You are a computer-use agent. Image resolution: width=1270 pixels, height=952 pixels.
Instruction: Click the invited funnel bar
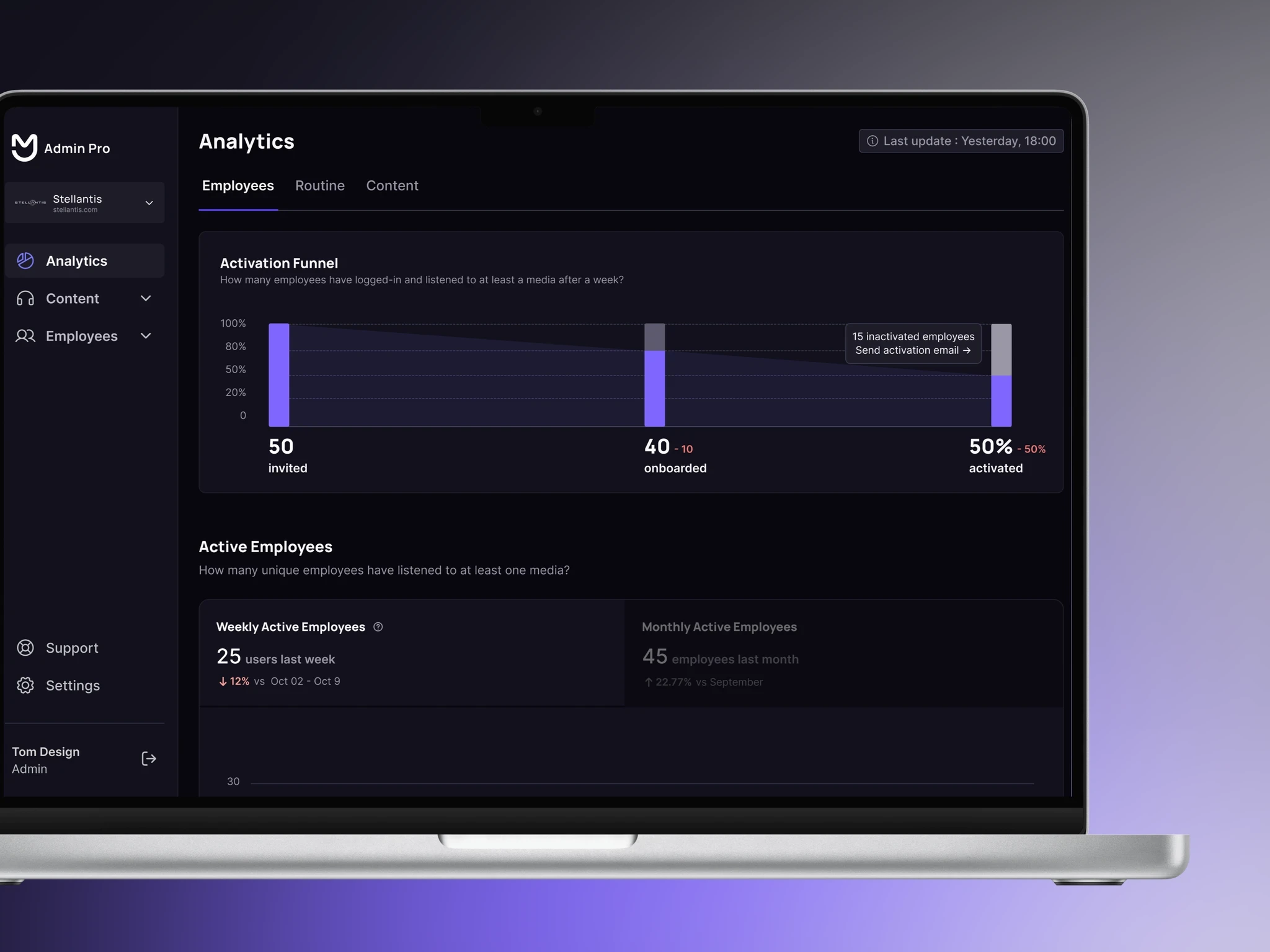[279, 375]
